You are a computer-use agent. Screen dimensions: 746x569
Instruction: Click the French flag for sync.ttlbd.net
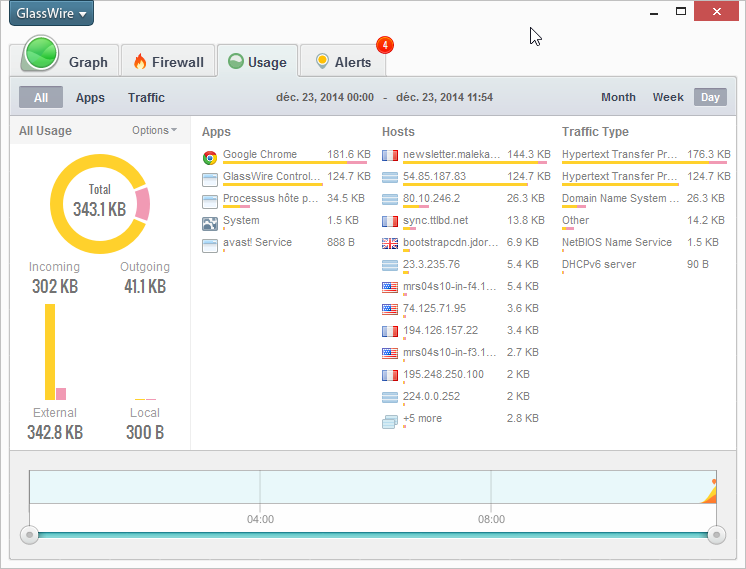click(390, 221)
